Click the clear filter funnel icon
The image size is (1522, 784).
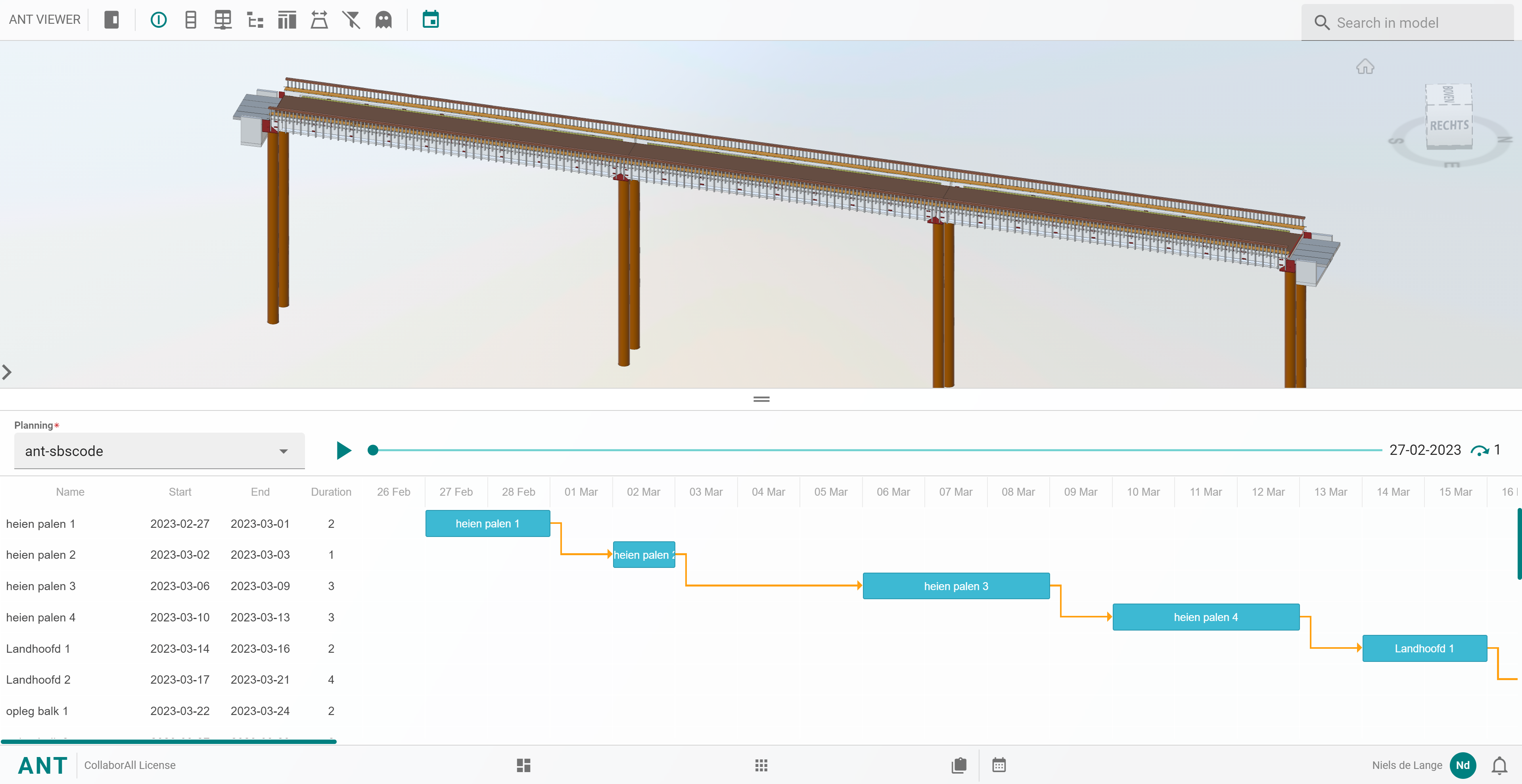click(x=351, y=20)
